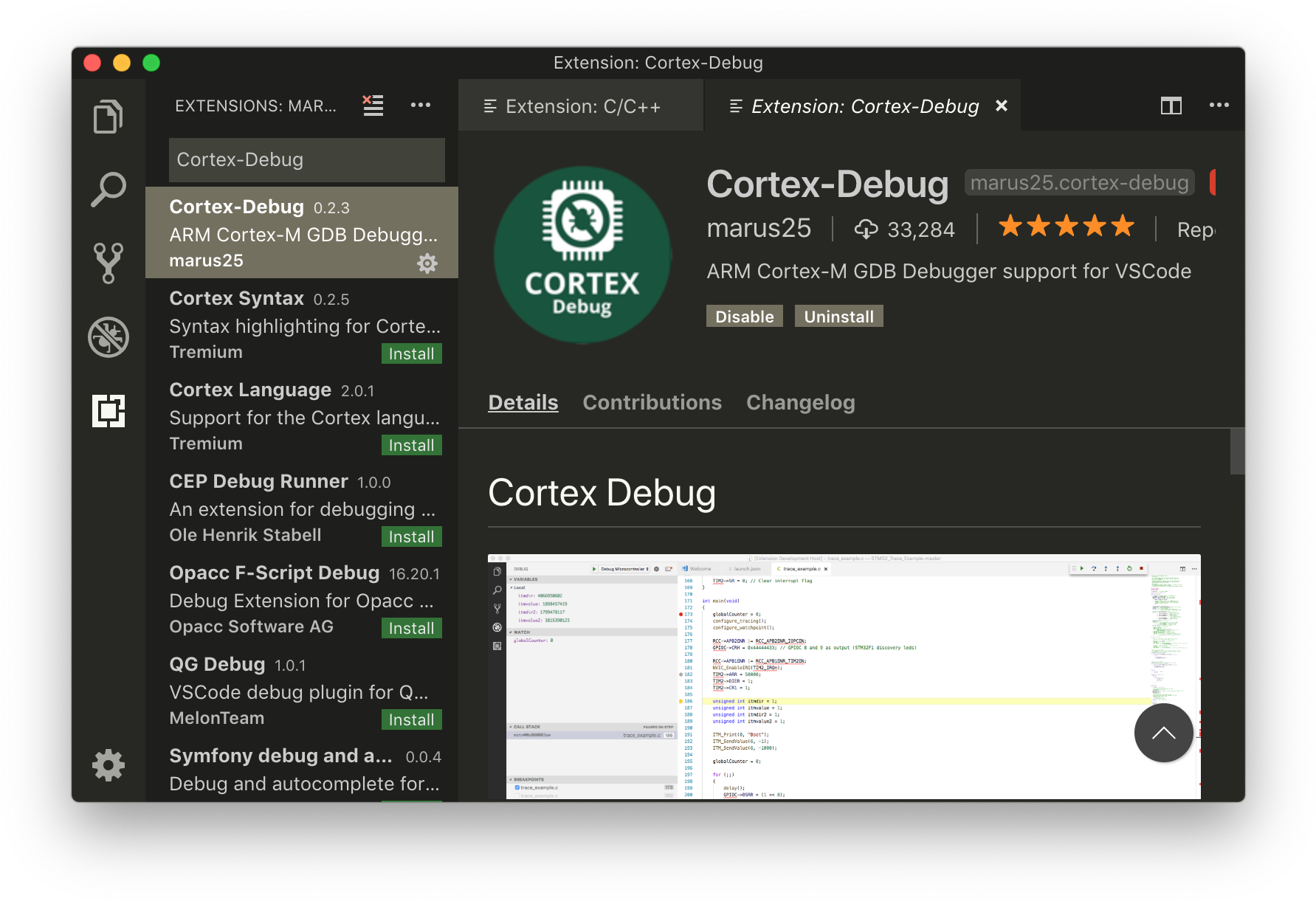Disable the Cortex-Debug extension
1316x901 pixels.
click(x=744, y=317)
